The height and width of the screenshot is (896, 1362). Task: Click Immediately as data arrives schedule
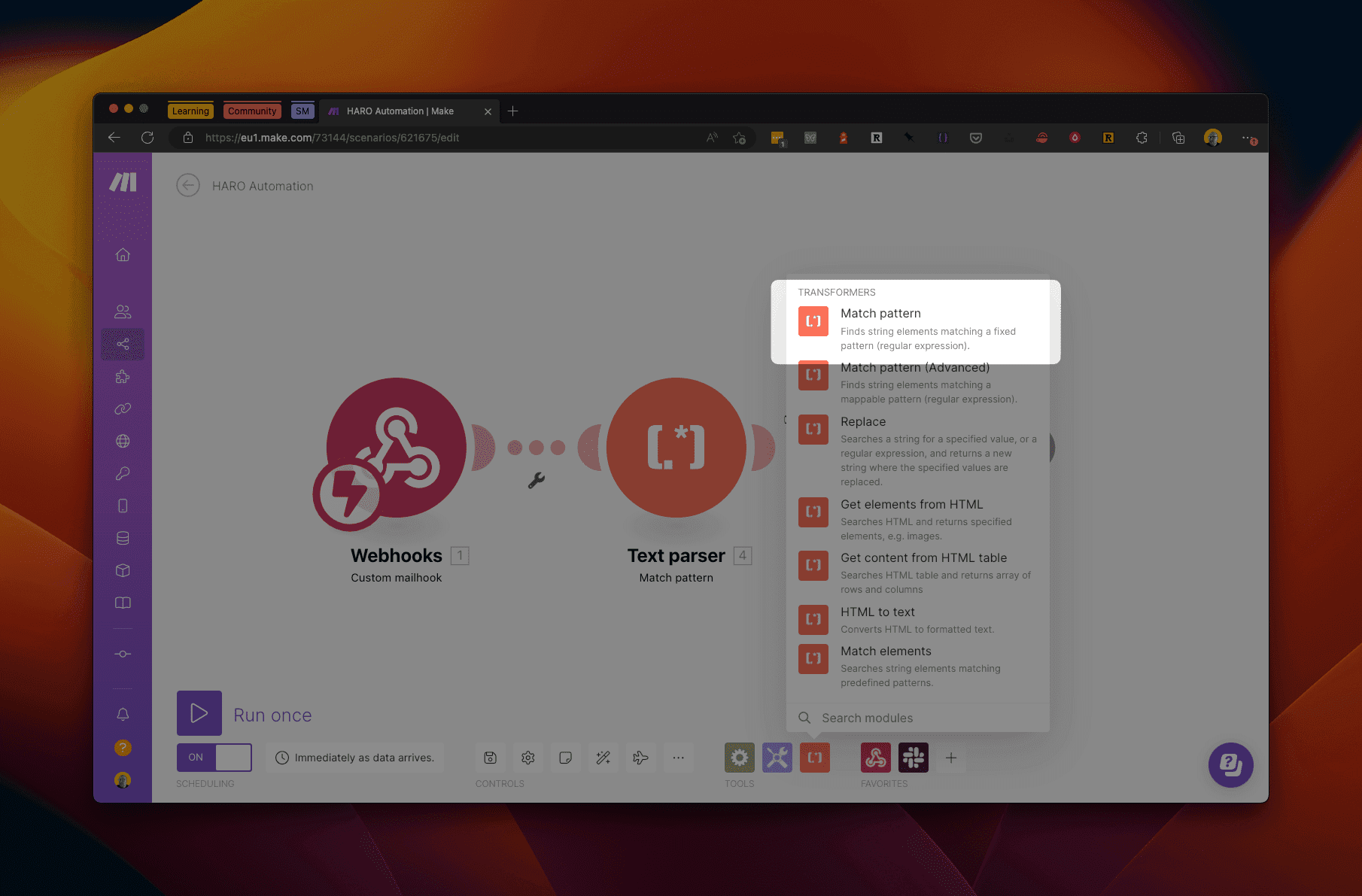pos(355,758)
